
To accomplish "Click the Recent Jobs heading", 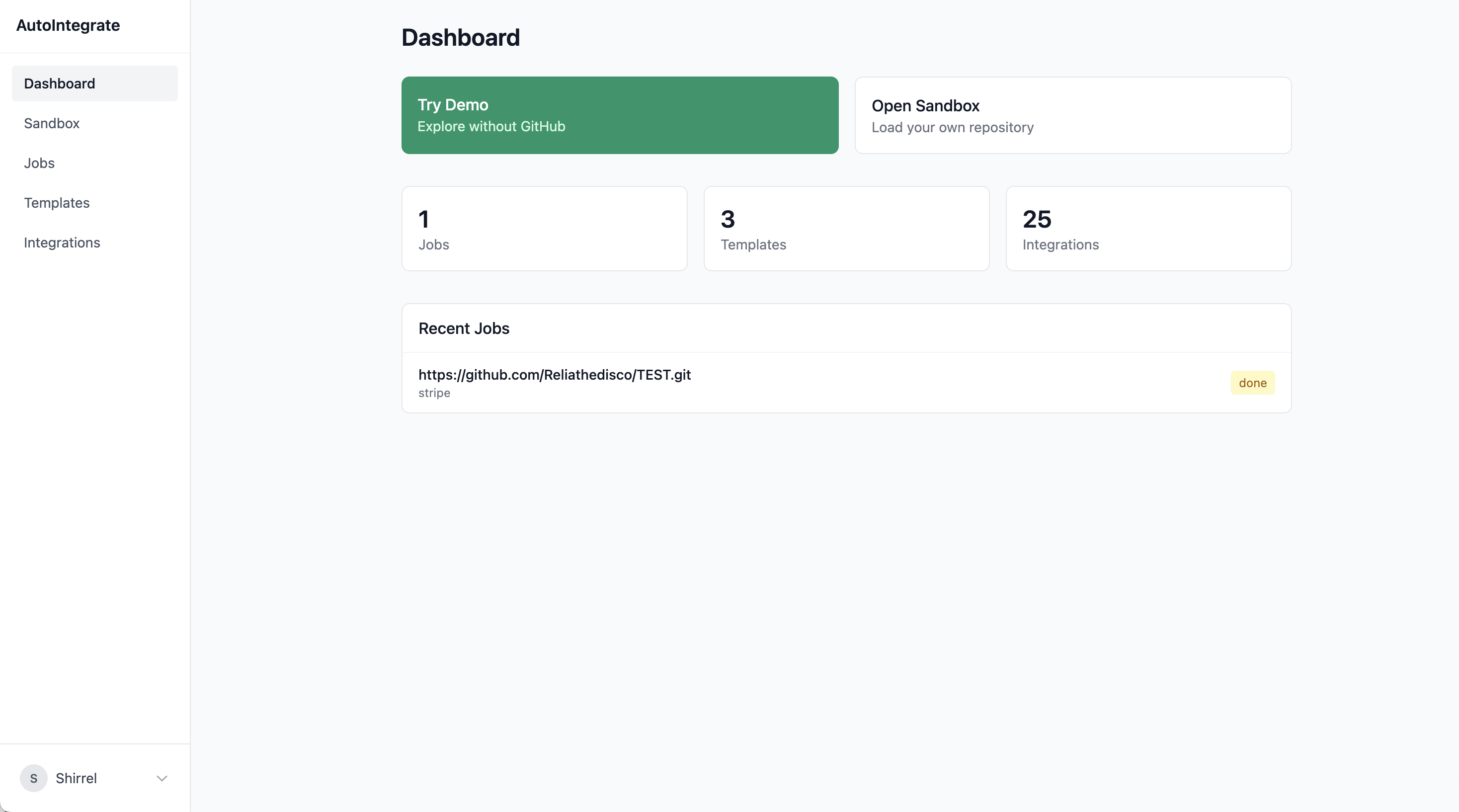I will (x=463, y=328).
